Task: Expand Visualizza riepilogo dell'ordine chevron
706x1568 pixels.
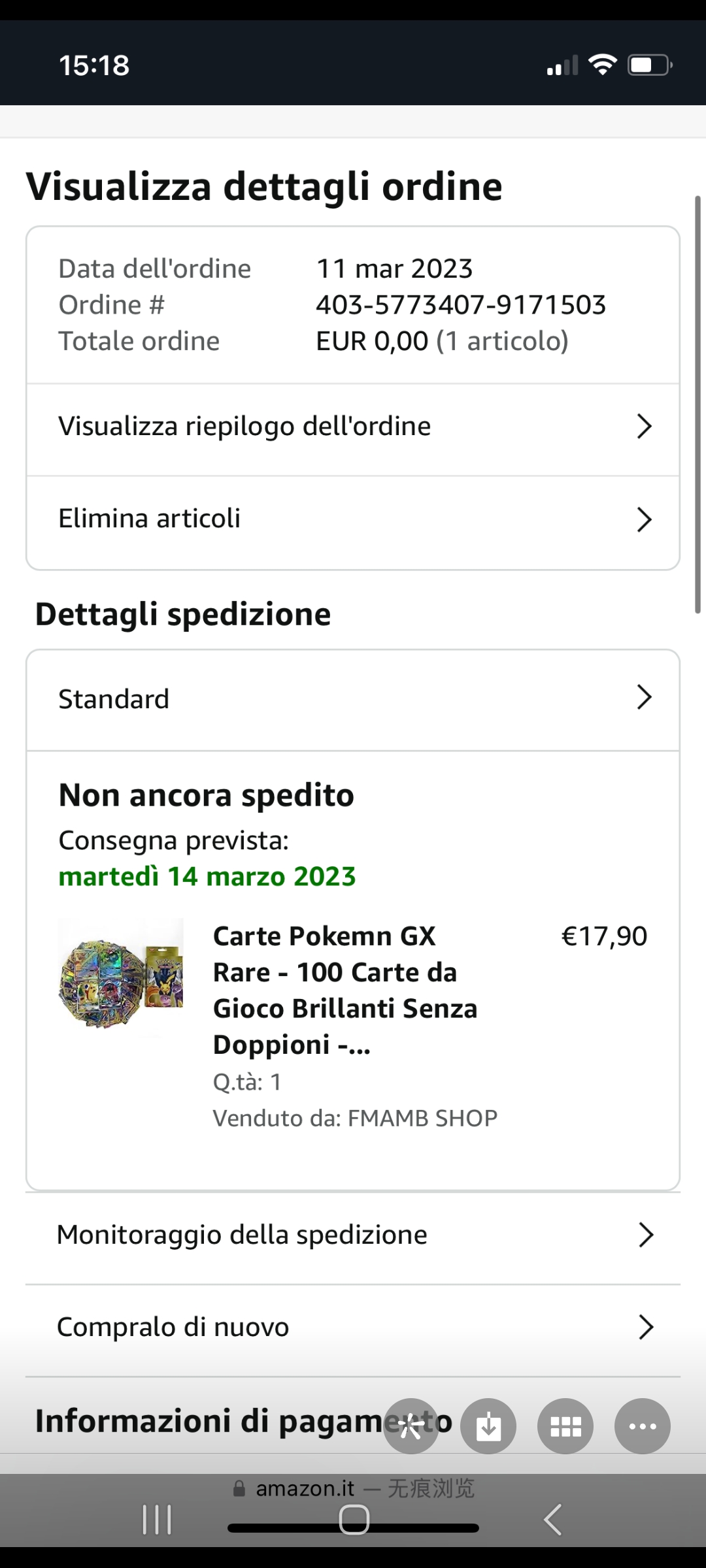Action: [644, 427]
